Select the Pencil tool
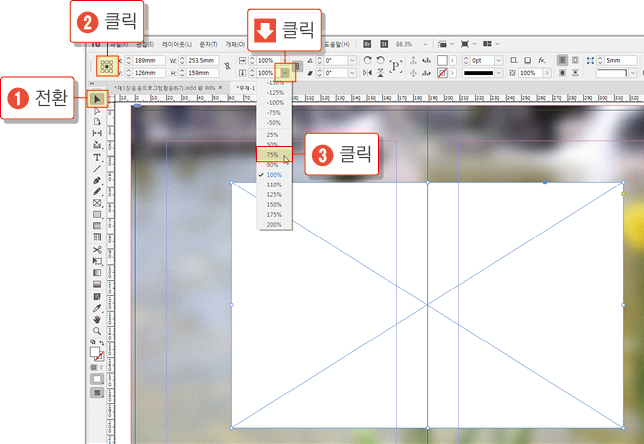 pyautogui.click(x=97, y=191)
